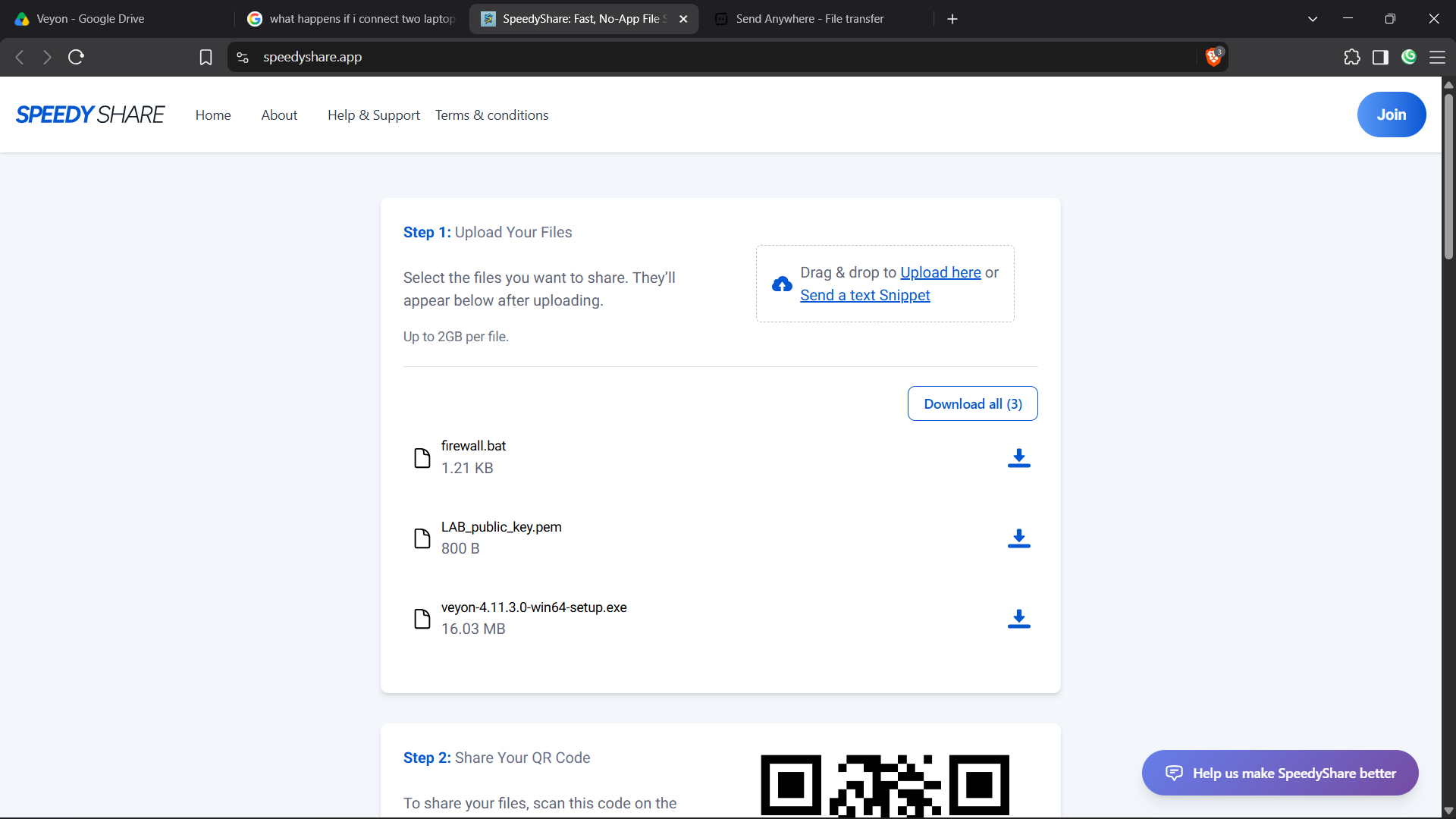Close the SpeedyShare tab

[683, 19]
